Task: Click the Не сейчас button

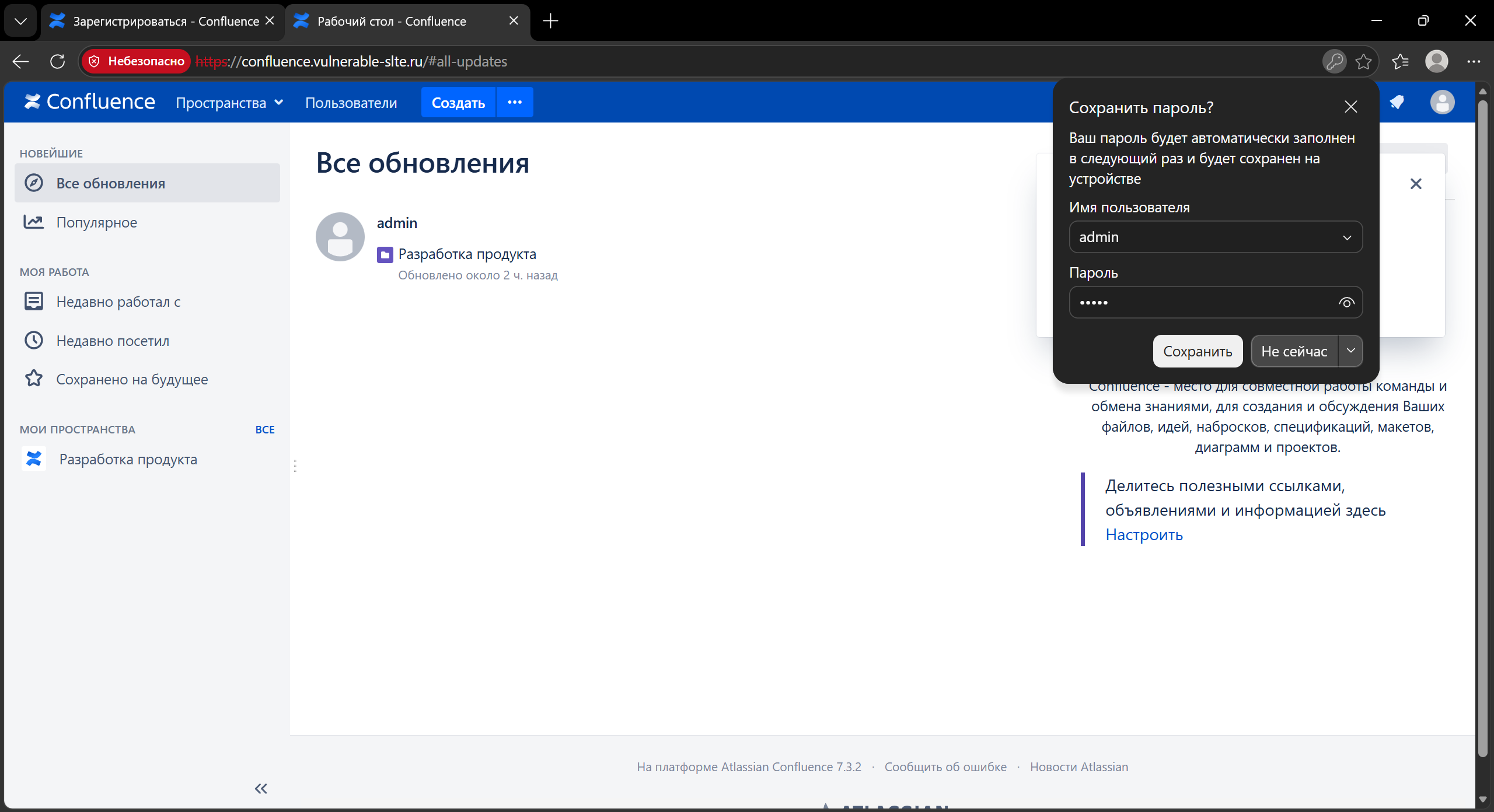Action: coord(1294,351)
